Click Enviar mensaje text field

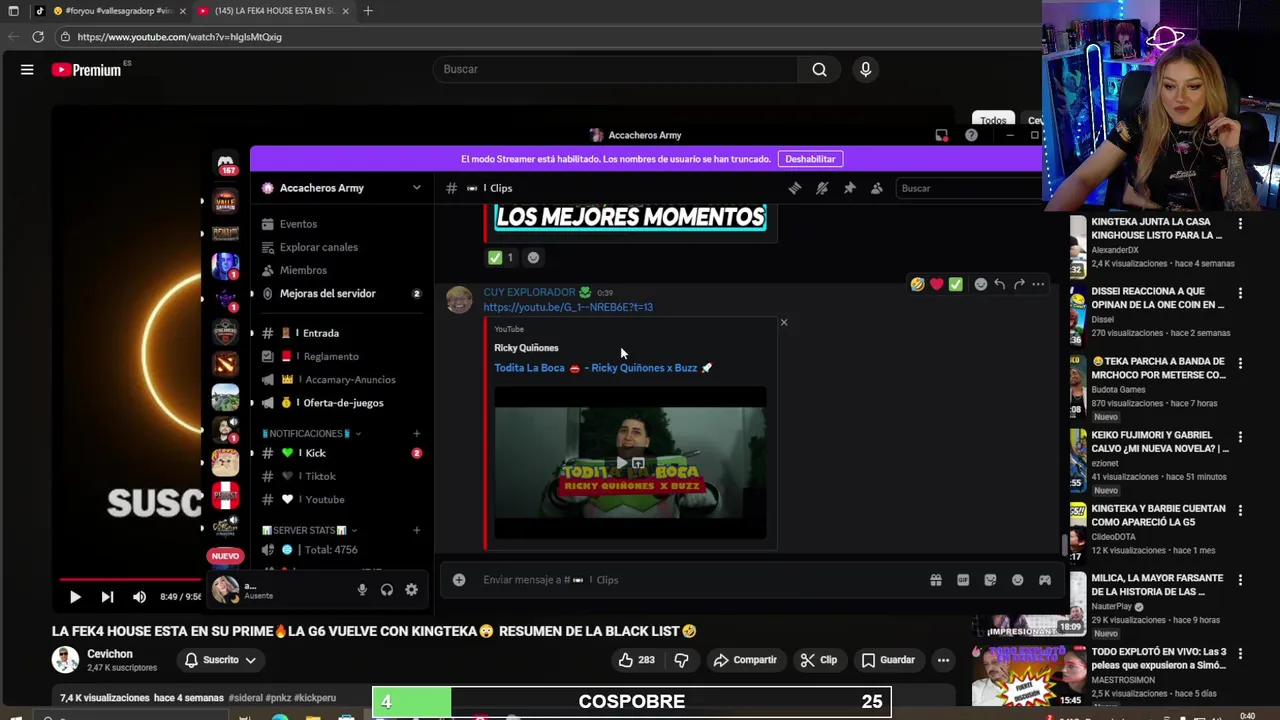coord(700,580)
